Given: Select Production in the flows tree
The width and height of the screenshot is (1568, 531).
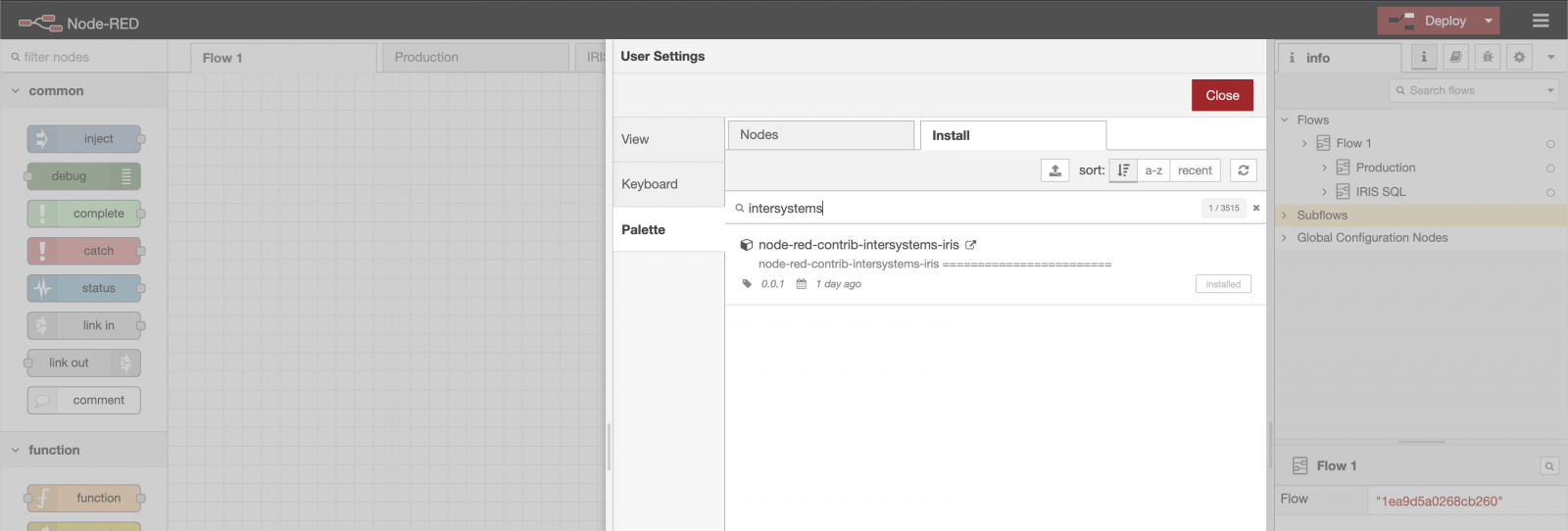Looking at the screenshot, I should [1386, 168].
